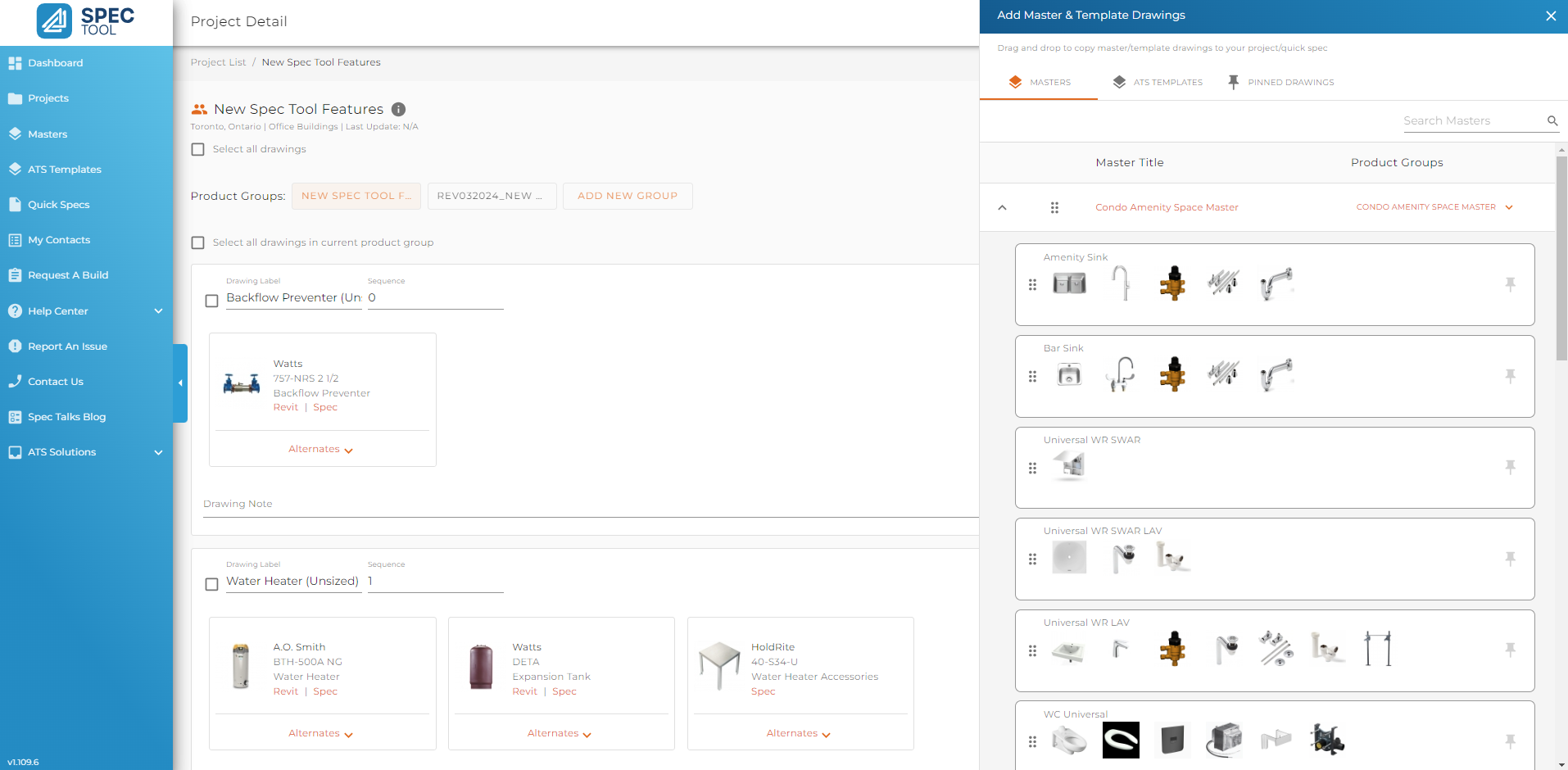Grab drag handle of Condo Amenity Space Master
The height and width of the screenshot is (770, 1568).
click(1054, 208)
